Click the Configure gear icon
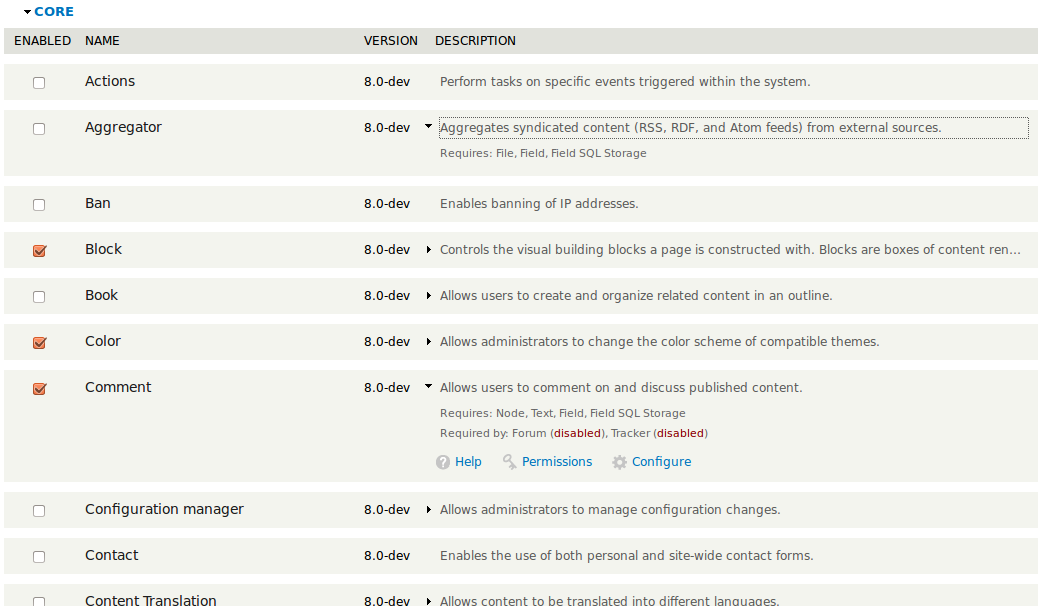 619,462
